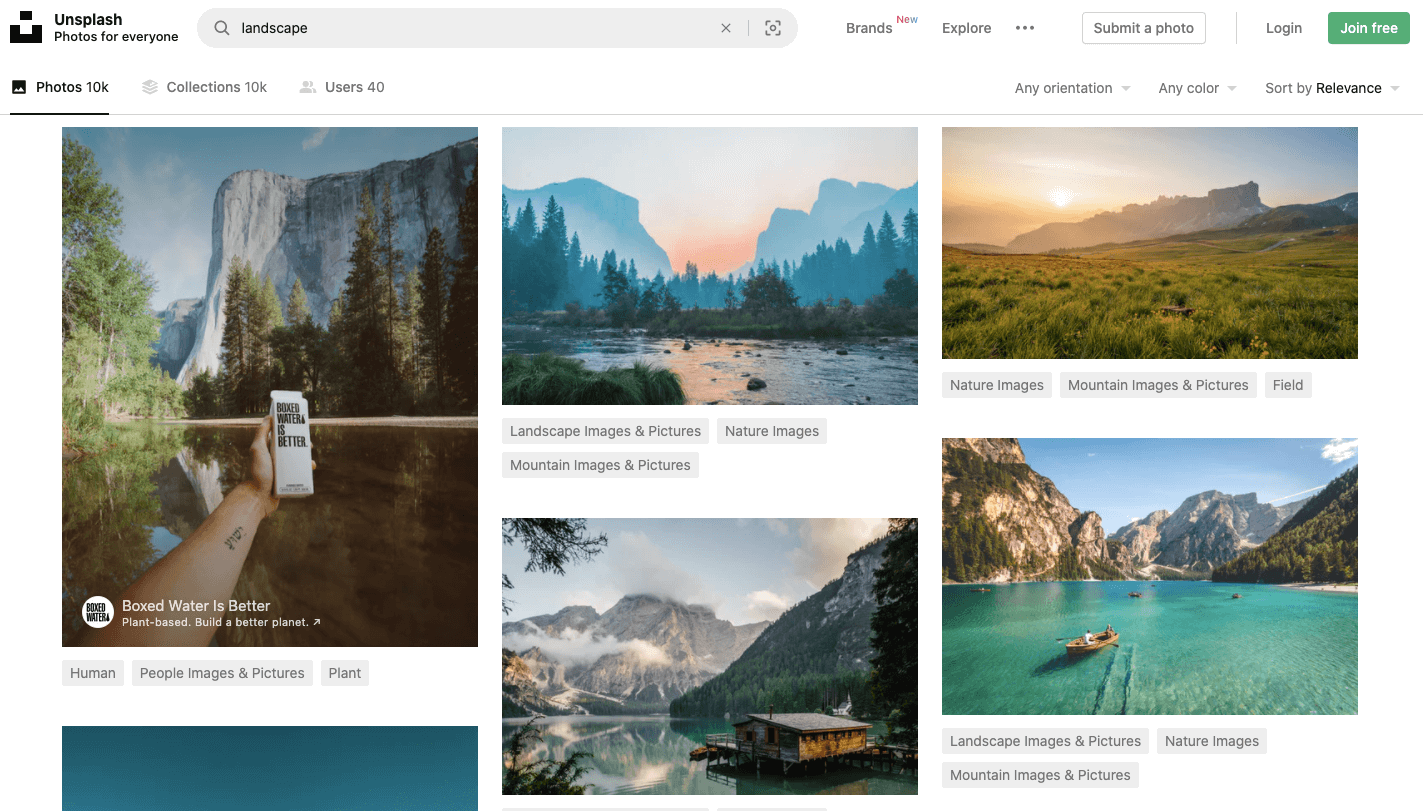The width and height of the screenshot is (1423, 811).
Task: Switch to the Photos 10k tab
Action: (x=60, y=87)
